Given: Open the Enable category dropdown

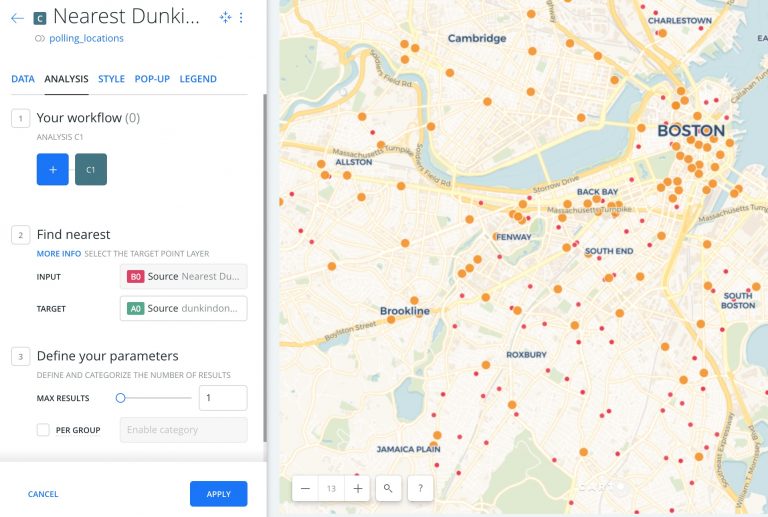Looking at the screenshot, I should 184,430.
